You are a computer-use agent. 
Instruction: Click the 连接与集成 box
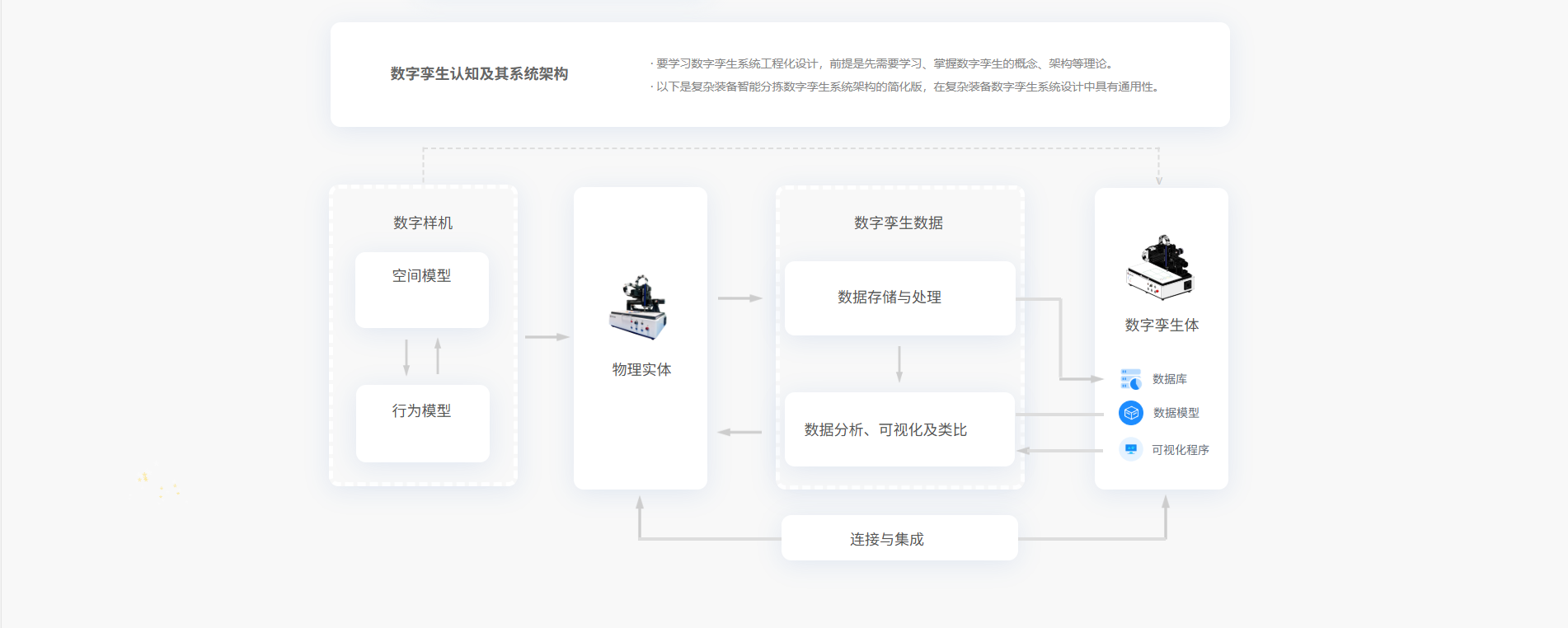tap(899, 538)
